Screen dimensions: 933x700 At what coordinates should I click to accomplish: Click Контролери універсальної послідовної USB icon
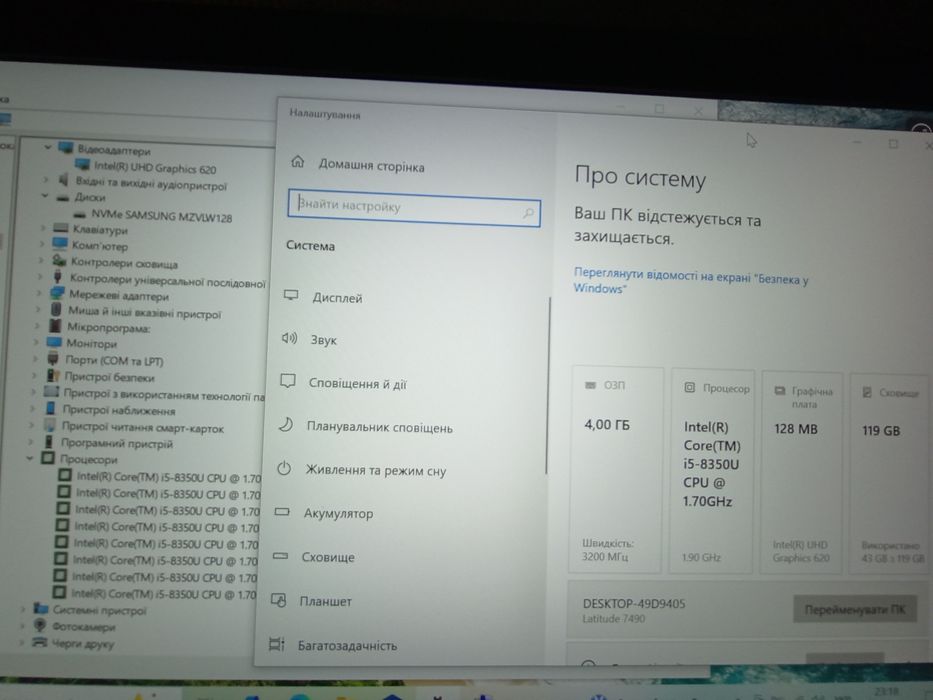tap(58, 277)
